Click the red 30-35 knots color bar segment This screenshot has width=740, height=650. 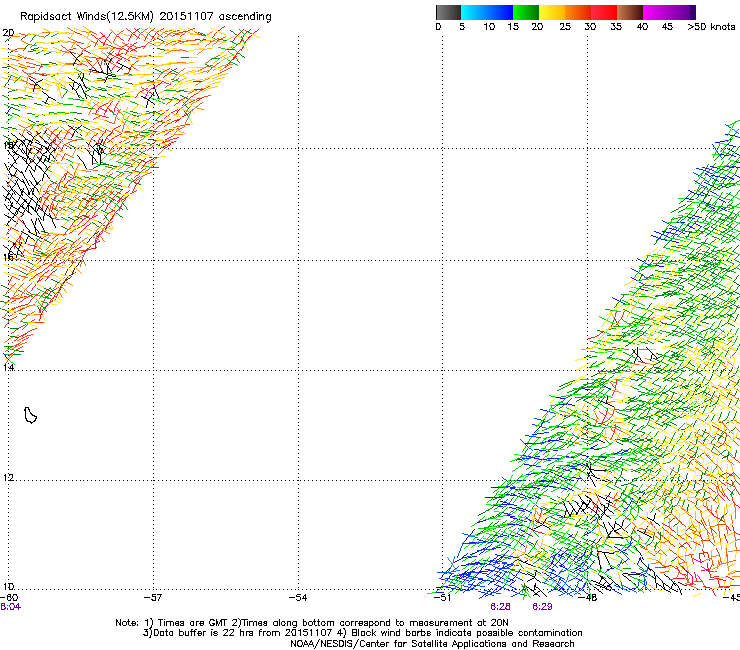pyautogui.click(x=604, y=12)
